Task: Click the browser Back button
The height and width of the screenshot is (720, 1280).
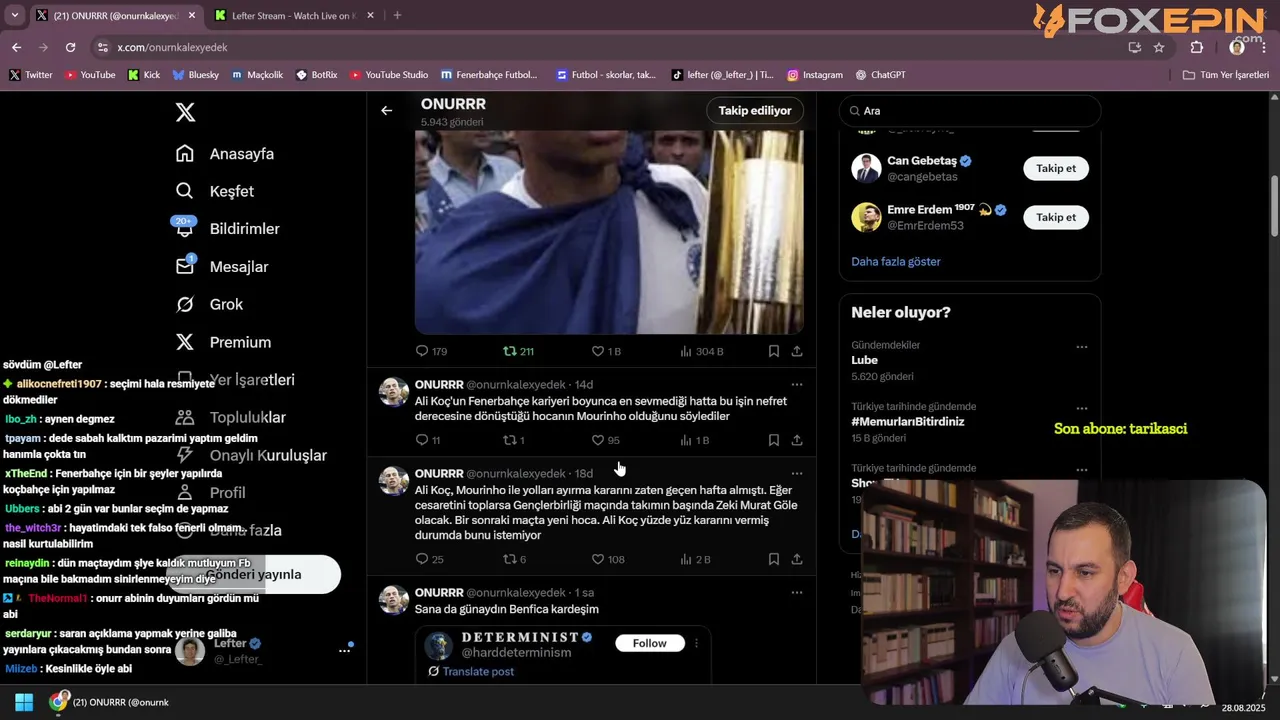Action: pyautogui.click(x=16, y=47)
